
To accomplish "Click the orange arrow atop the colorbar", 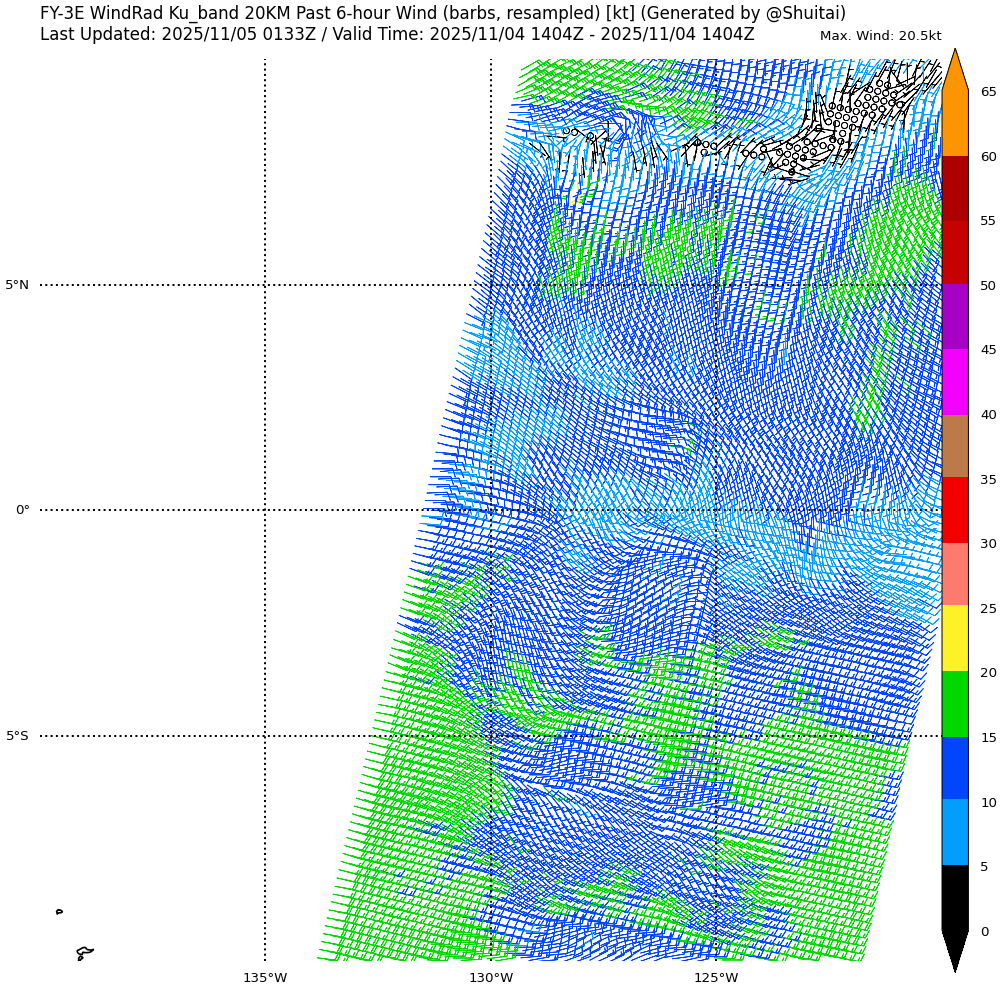I will coord(955,72).
